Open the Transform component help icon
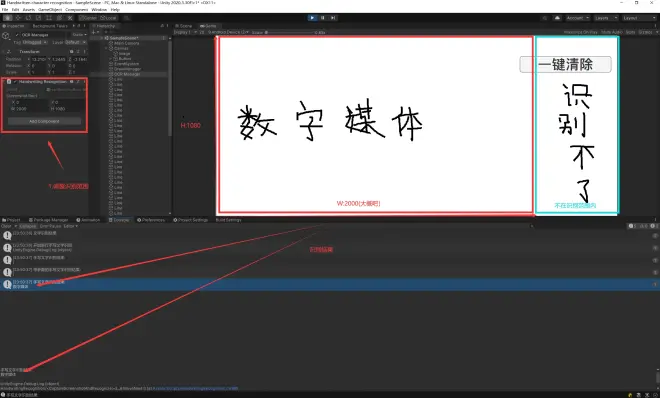660x398 pixels. pos(72,51)
